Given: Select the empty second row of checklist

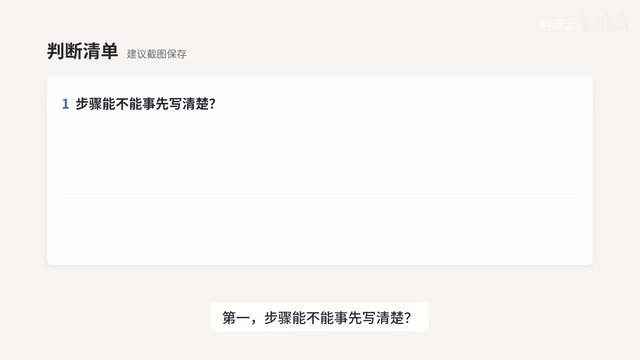Looking at the screenshot, I should point(320,170).
